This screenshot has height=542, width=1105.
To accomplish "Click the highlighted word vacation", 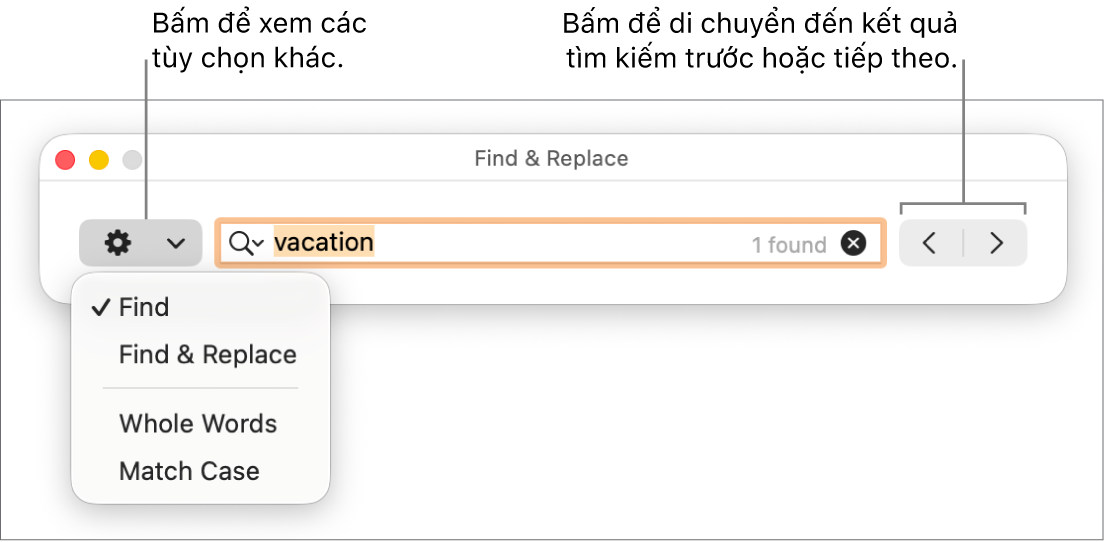I will [324, 243].
